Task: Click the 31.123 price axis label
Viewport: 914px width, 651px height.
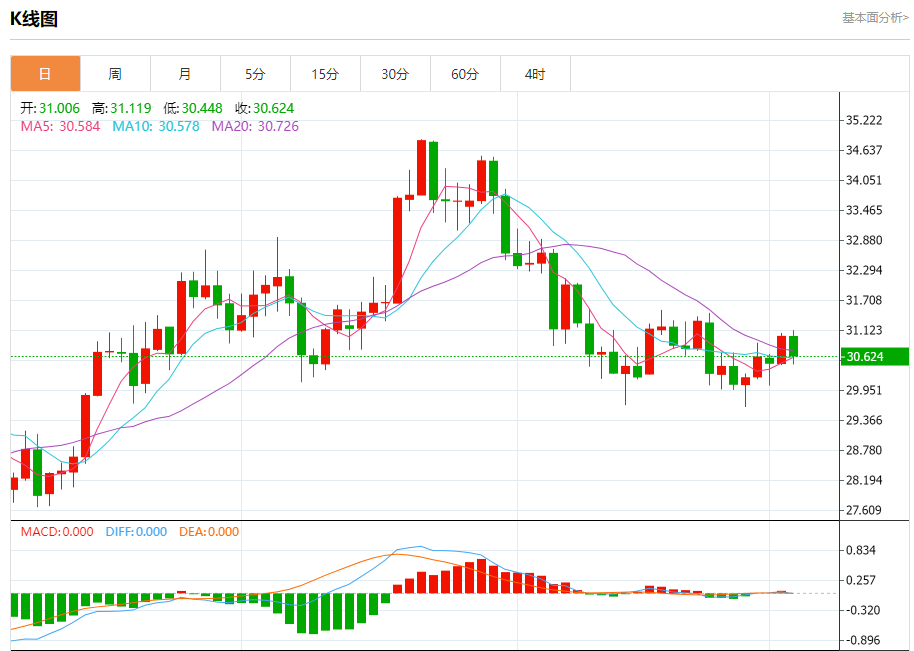Action: [864, 330]
